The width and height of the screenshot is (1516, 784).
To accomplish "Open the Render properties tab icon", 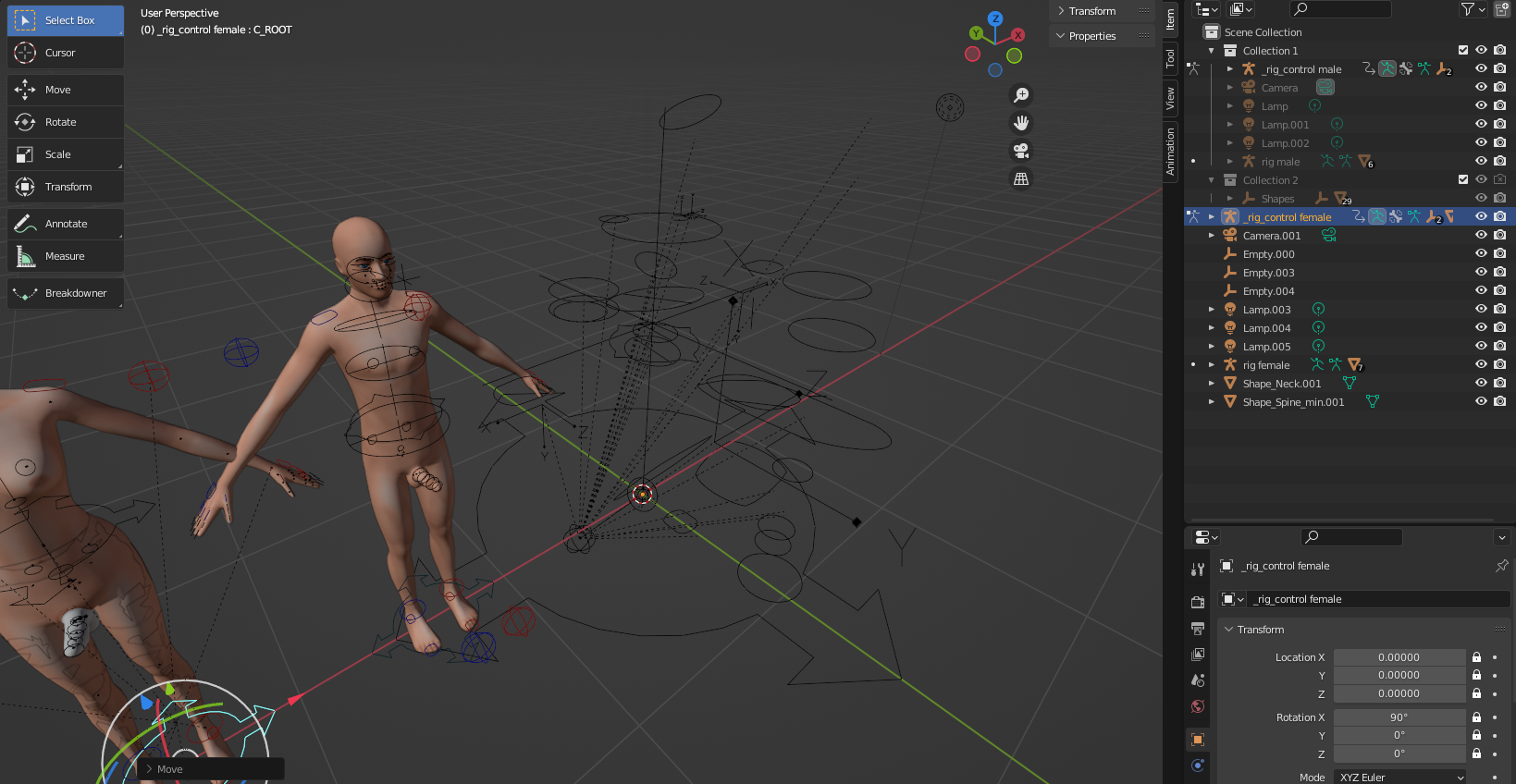I will click(1198, 602).
